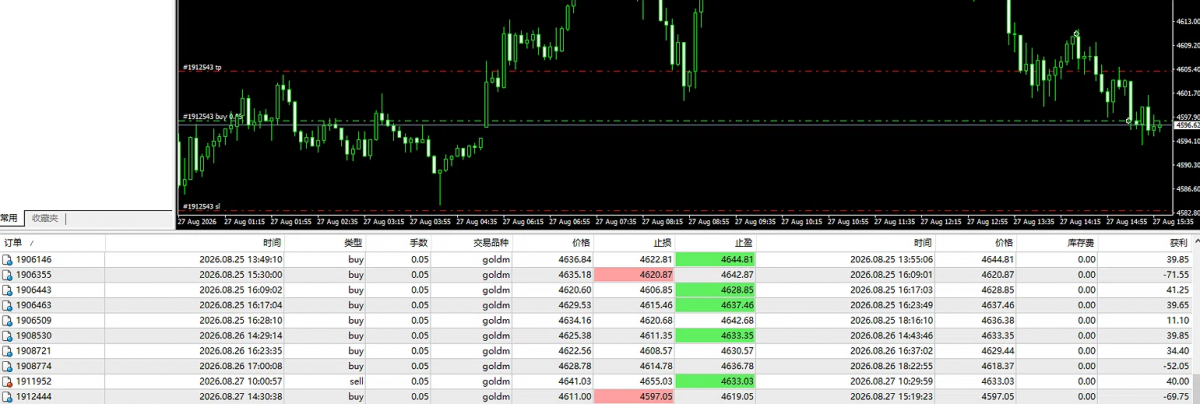Click the 4601.70 price axis label
1200x404 pixels.
1187,93
